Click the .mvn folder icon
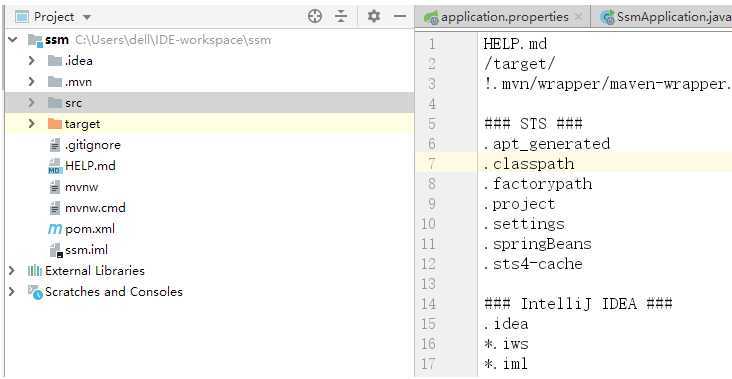732x379 pixels. click(x=55, y=82)
